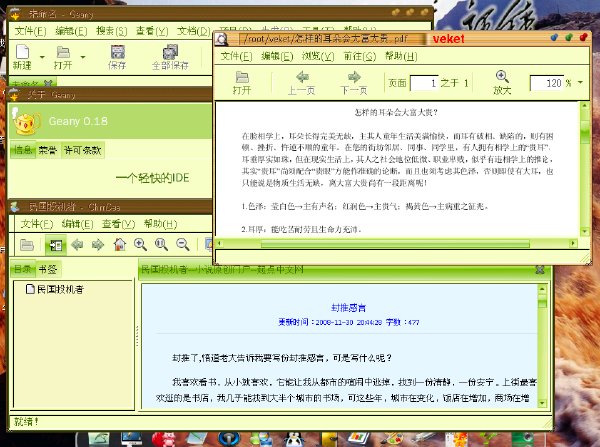This screenshot has height=447, width=600.
Task: Open Geany's Search (搜索) menu
Action: pyautogui.click(x=111, y=31)
